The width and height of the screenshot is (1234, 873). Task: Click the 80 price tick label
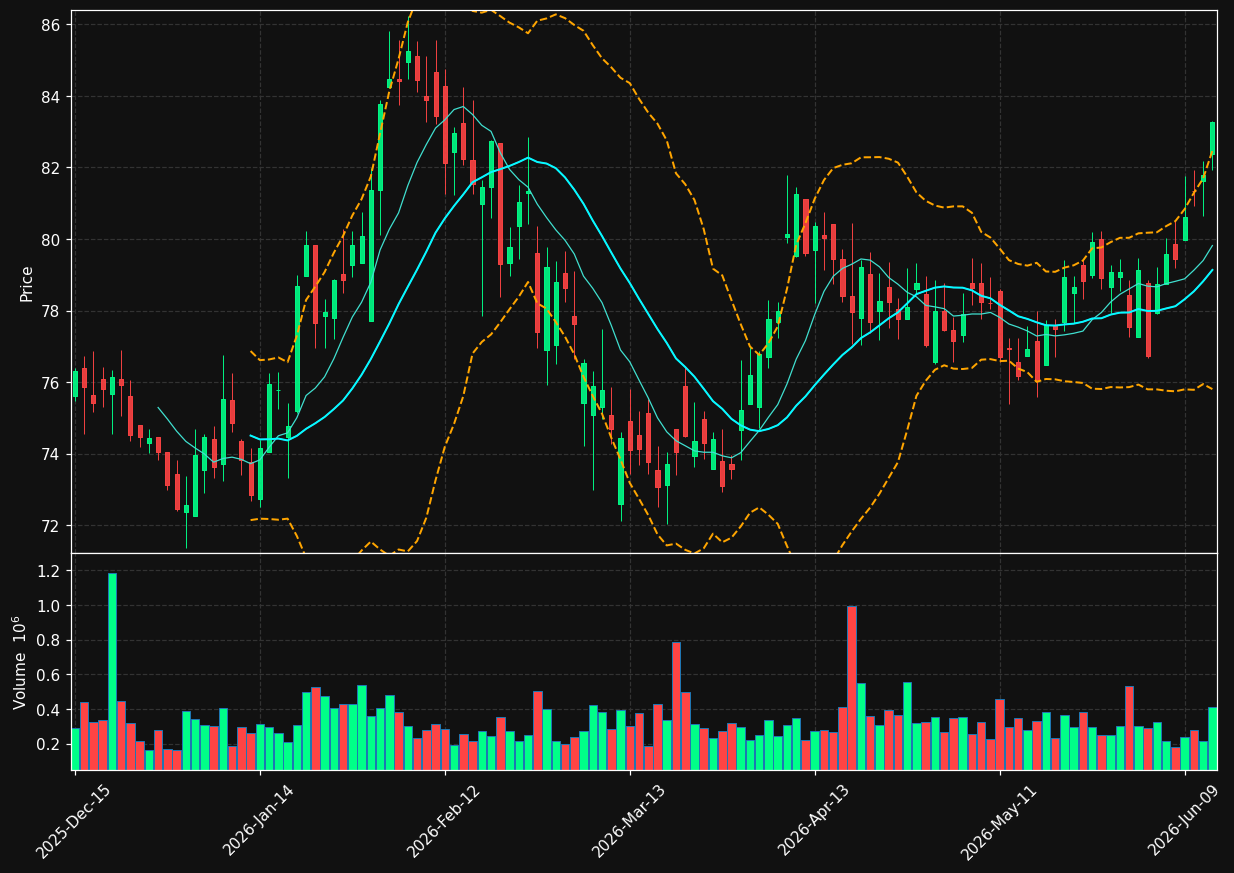click(x=52, y=240)
